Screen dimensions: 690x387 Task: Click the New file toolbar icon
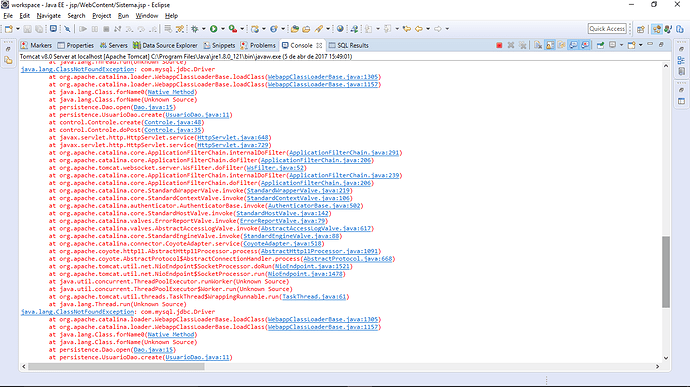[x=9, y=29]
